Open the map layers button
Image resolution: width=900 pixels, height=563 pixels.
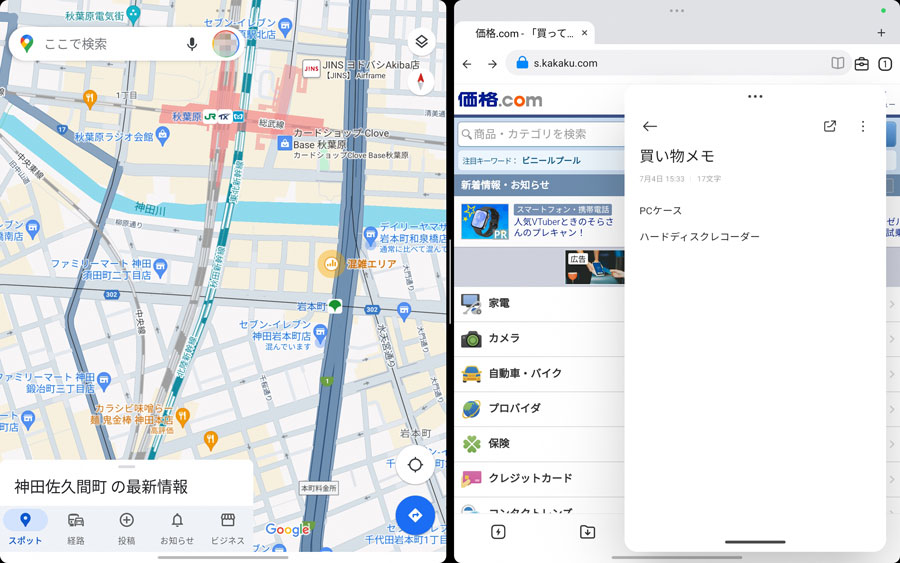[421, 41]
